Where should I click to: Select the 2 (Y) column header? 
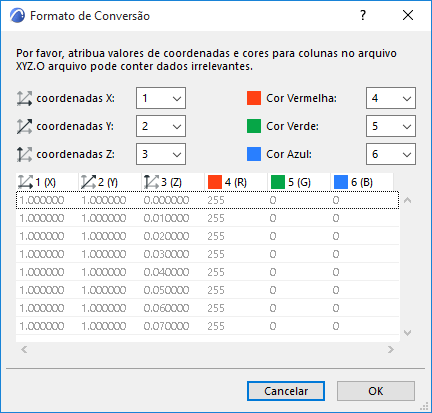(110, 182)
